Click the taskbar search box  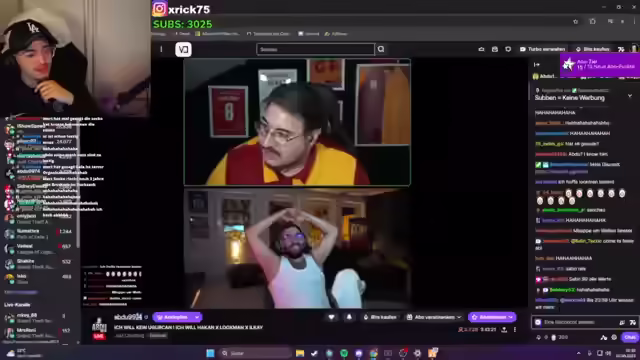[256, 353]
